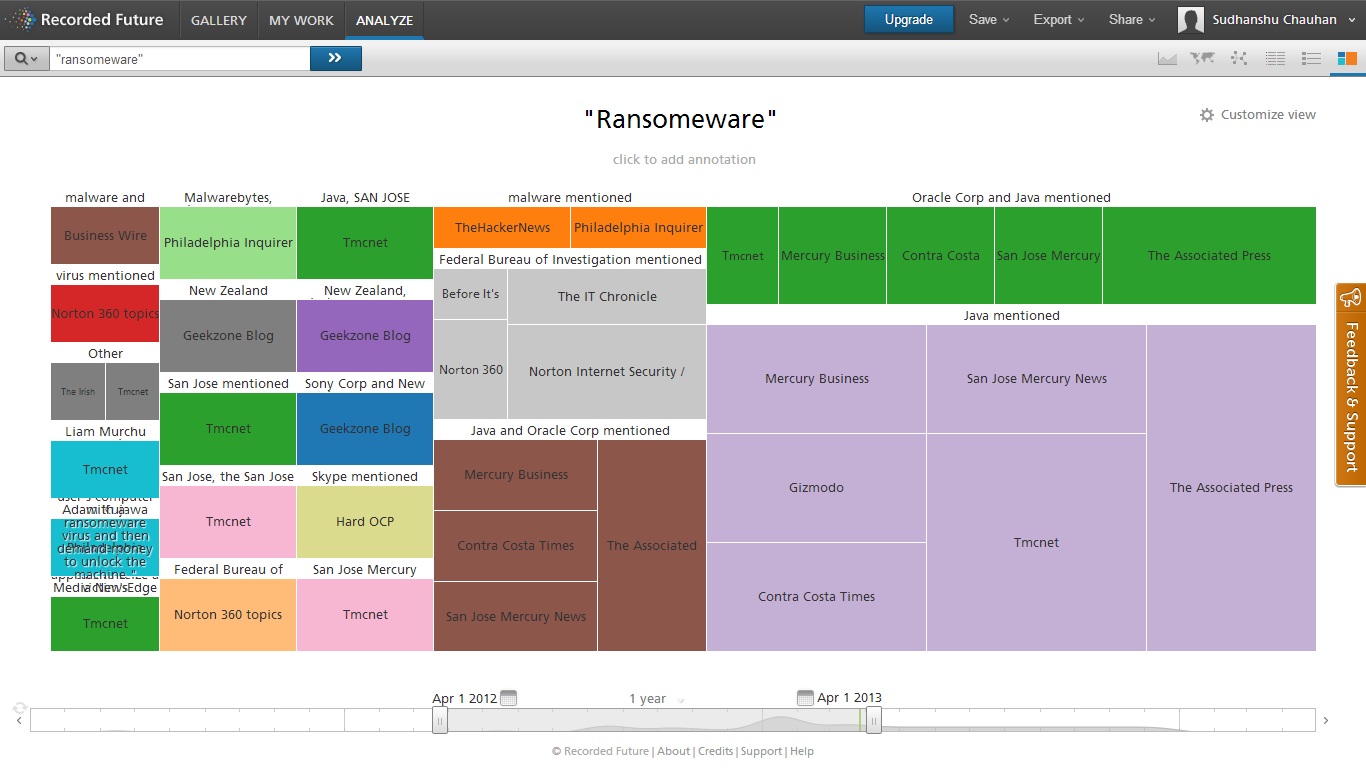Select the green Associated Press tile

click(1209, 255)
